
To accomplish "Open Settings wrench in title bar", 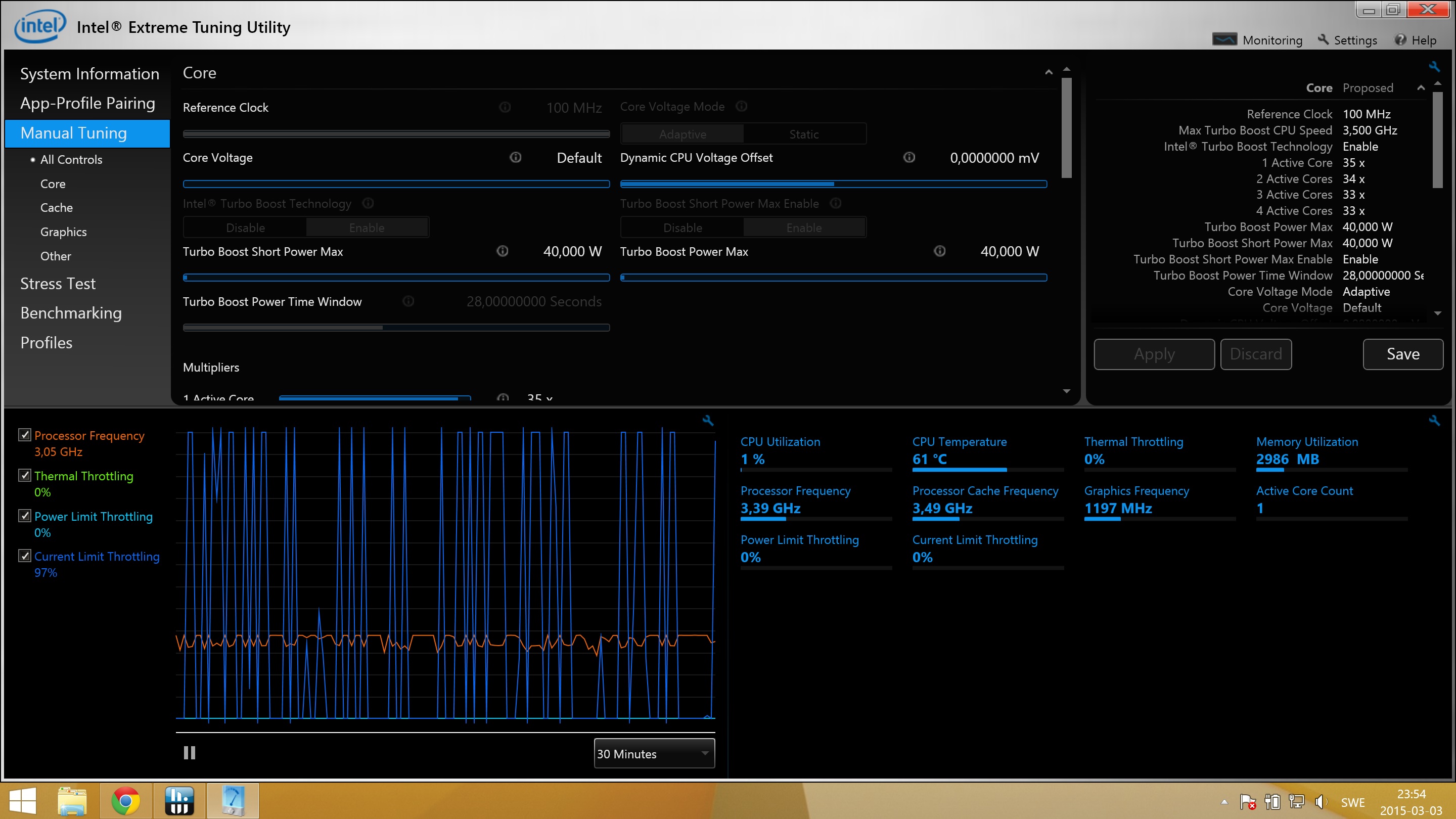I will (1323, 39).
